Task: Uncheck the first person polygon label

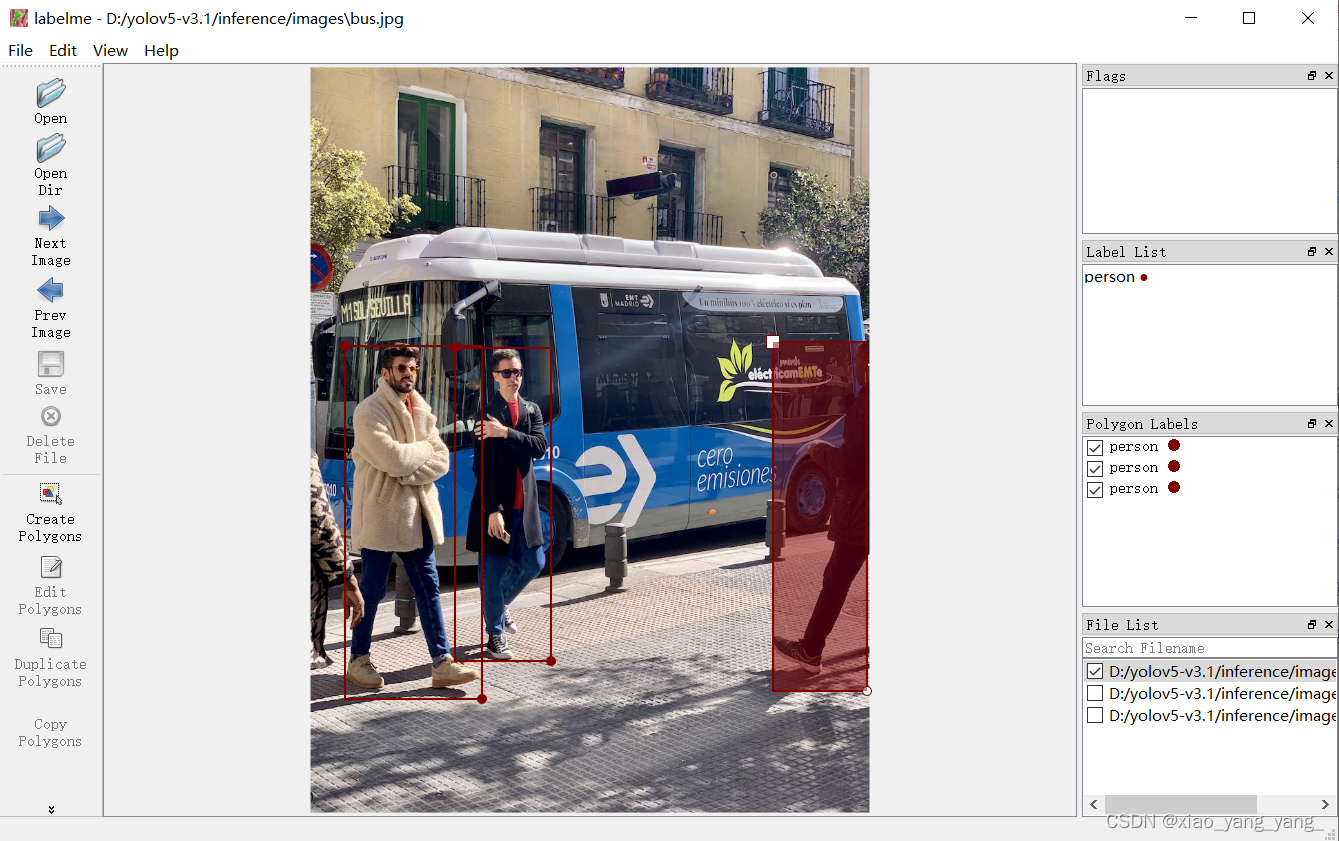Action: coord(1095,447)
